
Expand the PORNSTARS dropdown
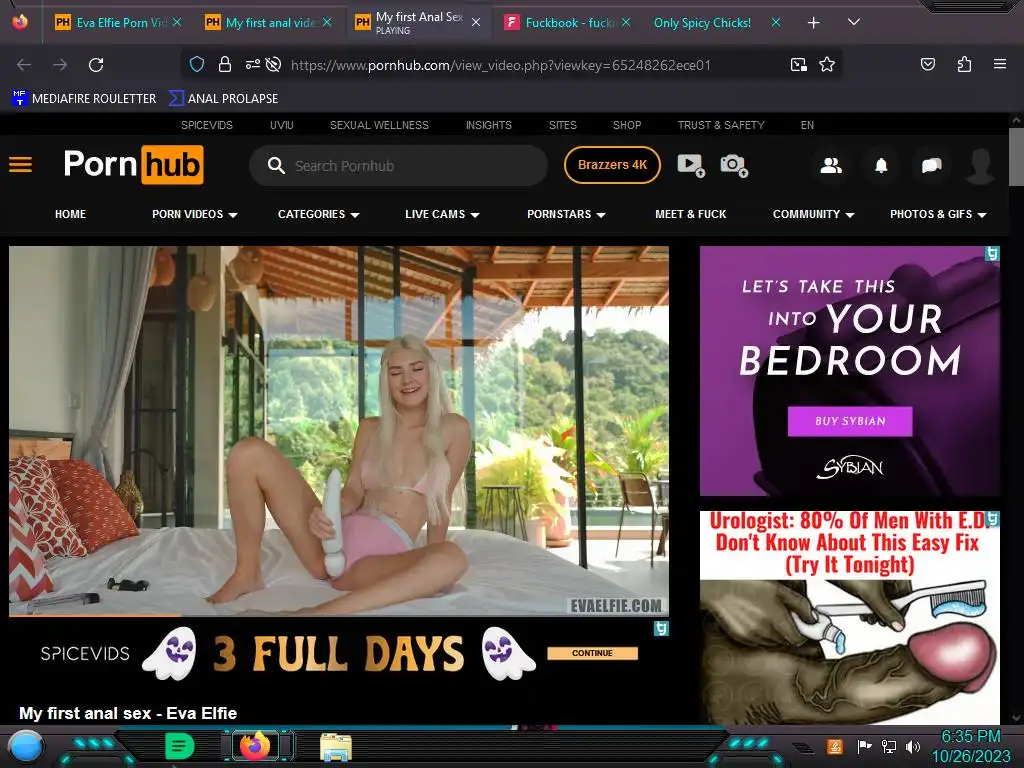pos(566,214)
